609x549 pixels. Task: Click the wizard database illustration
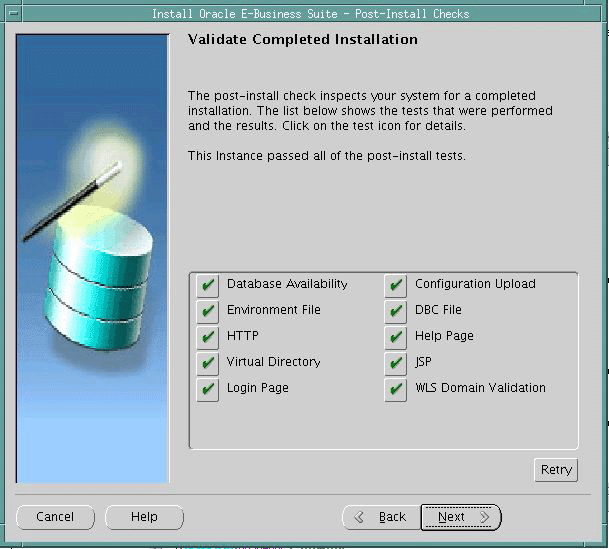[x=93, y=259]
